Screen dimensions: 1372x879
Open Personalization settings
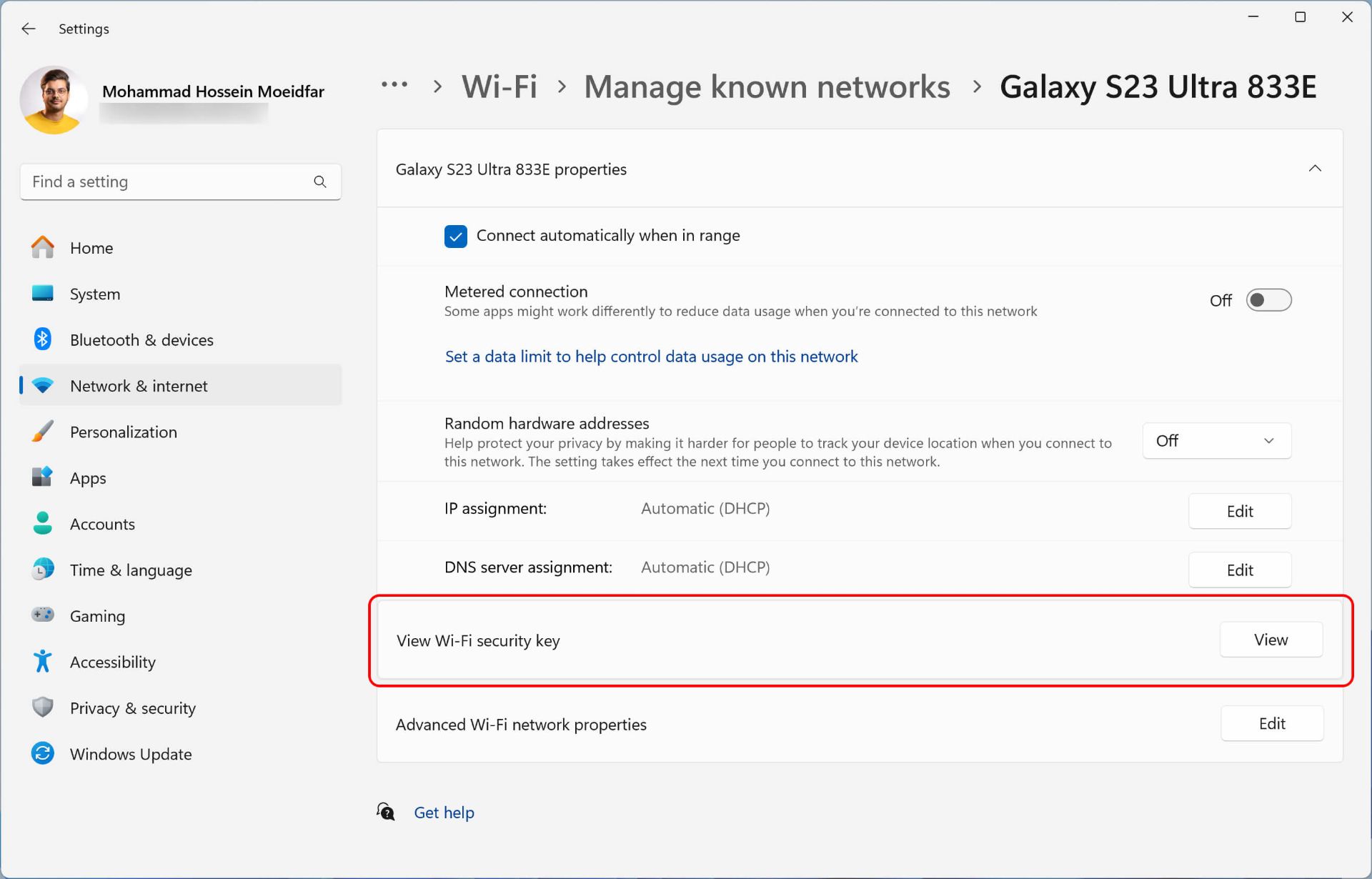(x=180, y=432)
